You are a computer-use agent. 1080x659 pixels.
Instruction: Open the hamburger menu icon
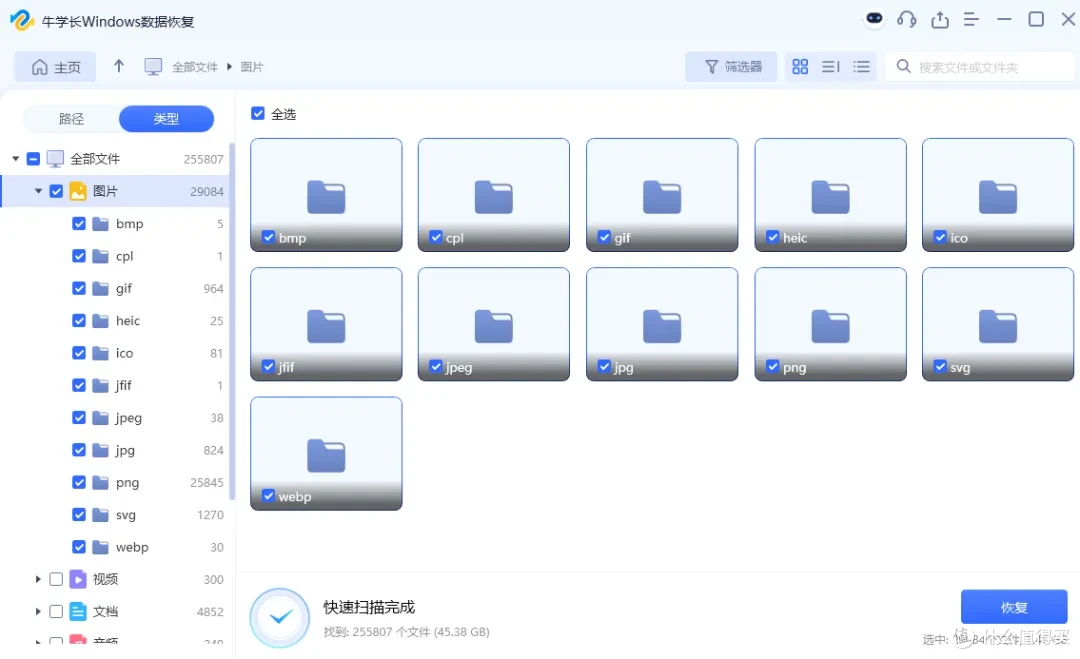[971, 19]
